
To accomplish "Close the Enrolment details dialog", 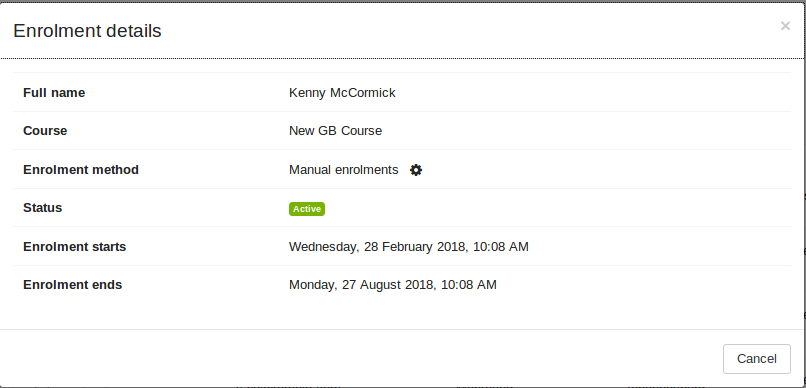I will click(785, 26).
